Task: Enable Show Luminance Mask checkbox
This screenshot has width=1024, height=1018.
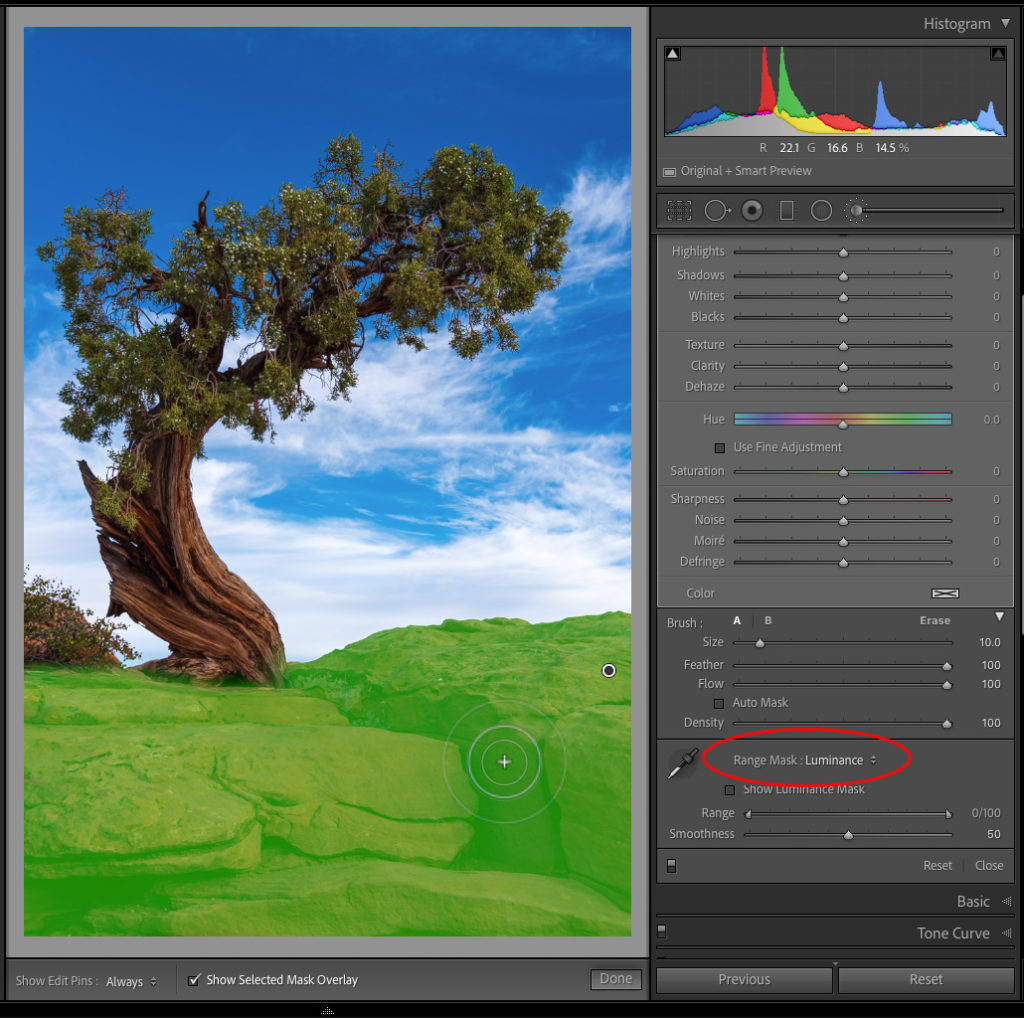Action: tap(729, 790)
